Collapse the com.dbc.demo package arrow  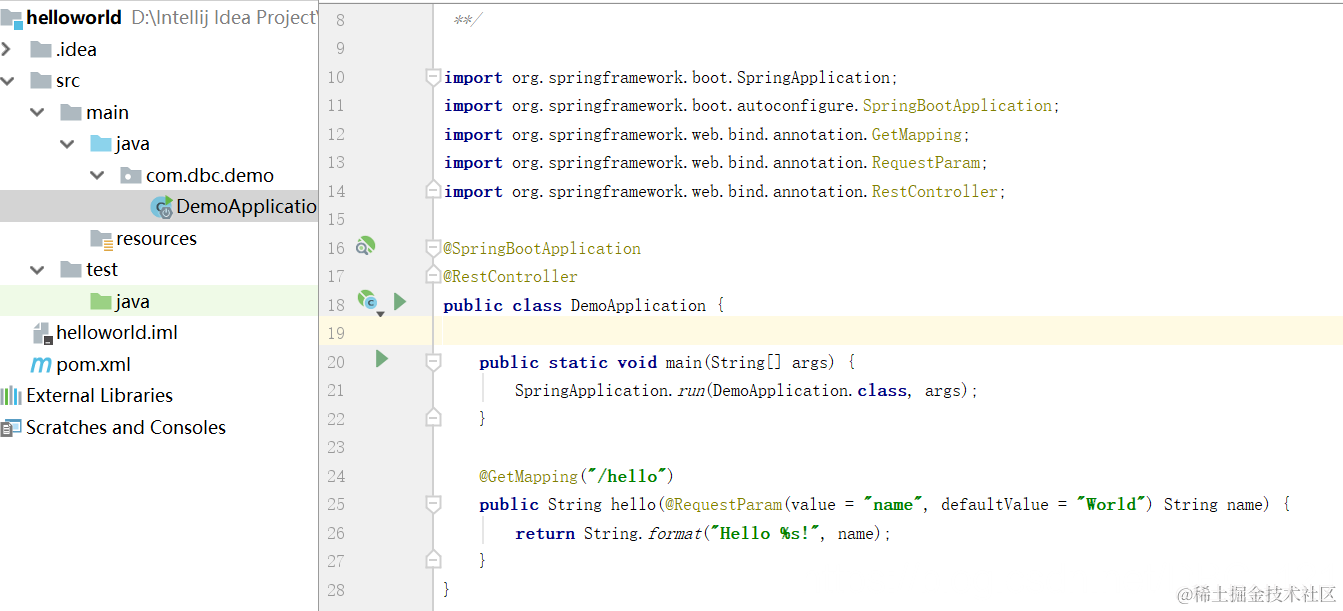97,175
